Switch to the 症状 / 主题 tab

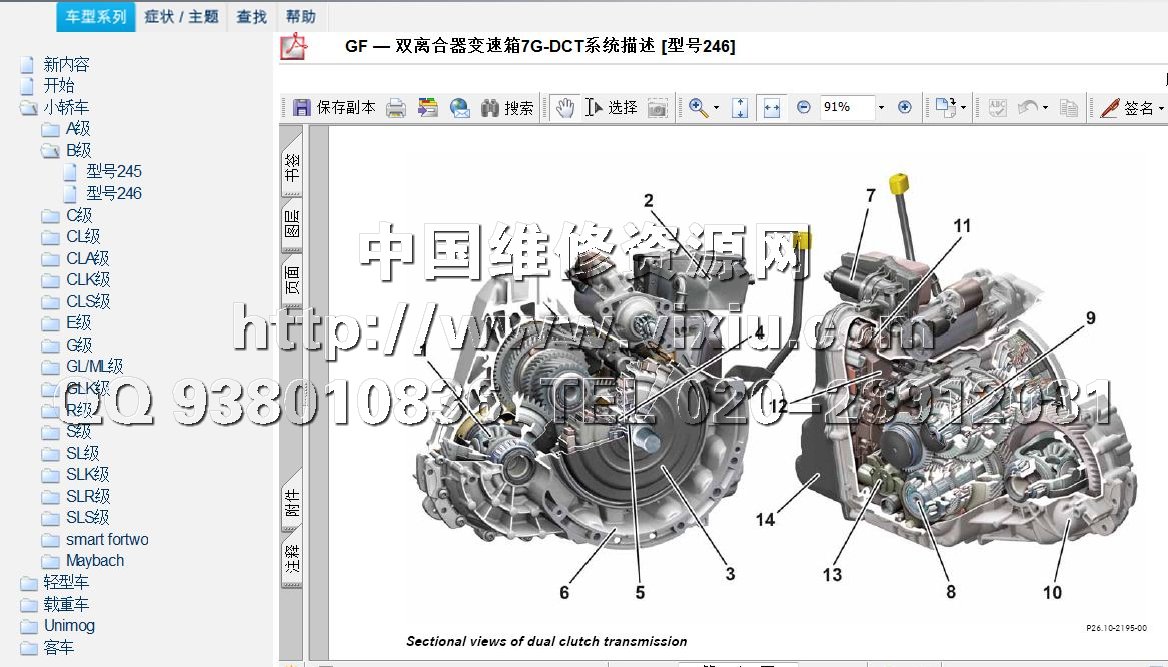[181, 16]
